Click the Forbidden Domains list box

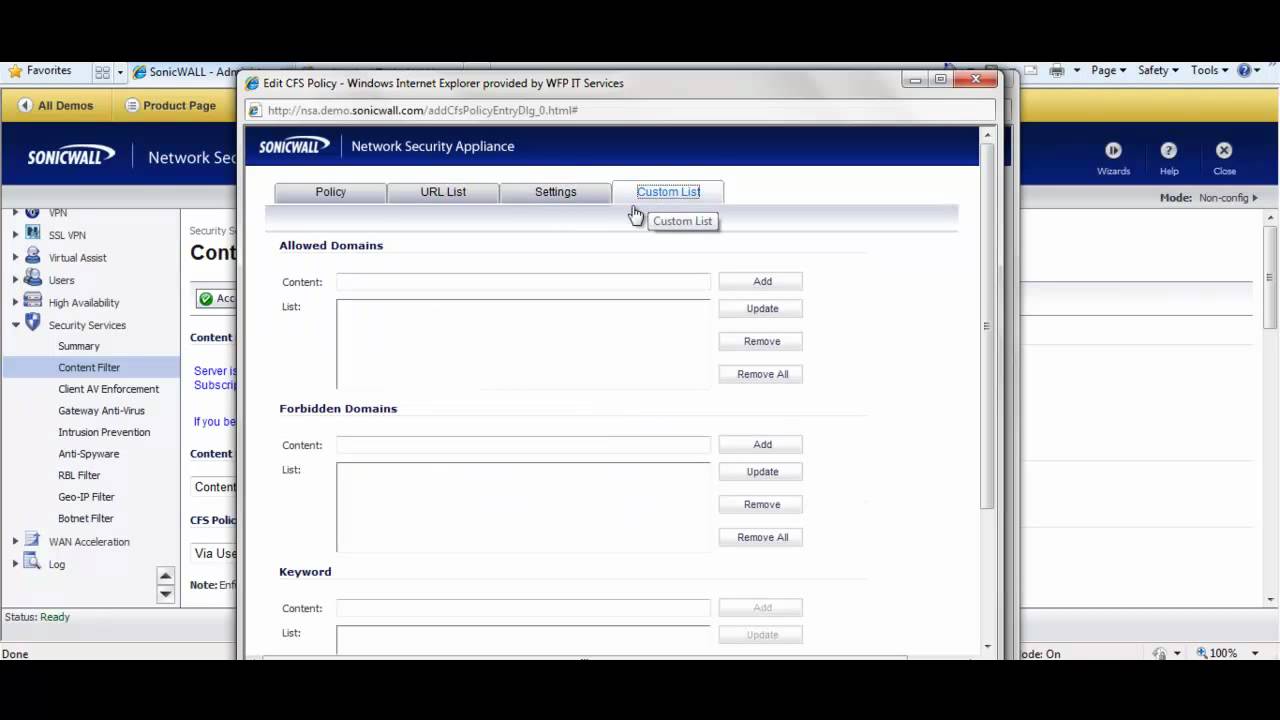coord(523,507)
